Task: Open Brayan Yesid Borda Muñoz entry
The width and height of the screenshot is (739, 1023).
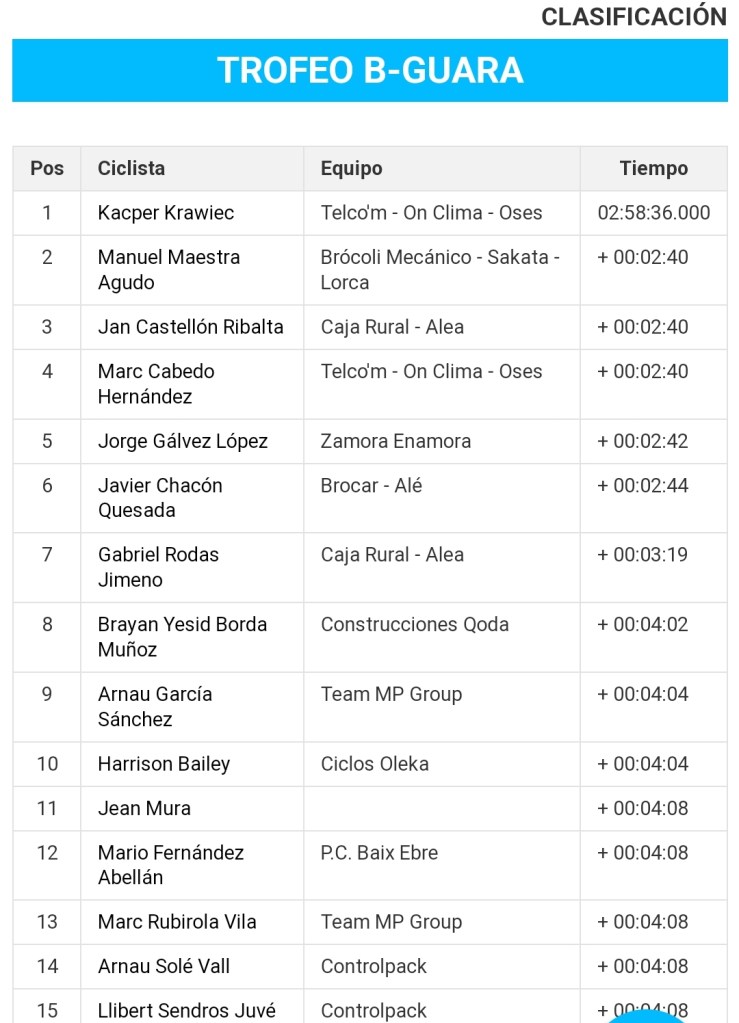Action: pos(182,637)
